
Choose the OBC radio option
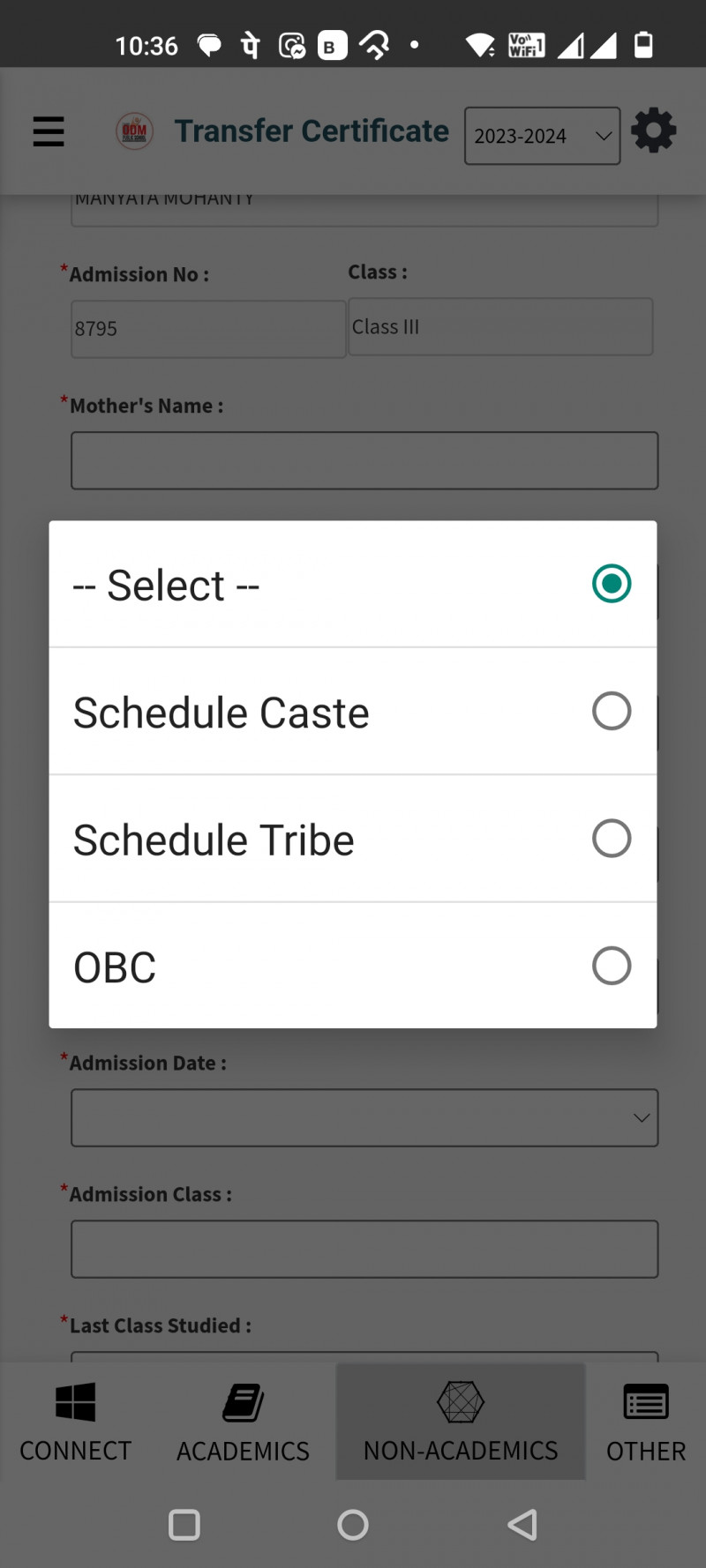click(x=611, y=966)
